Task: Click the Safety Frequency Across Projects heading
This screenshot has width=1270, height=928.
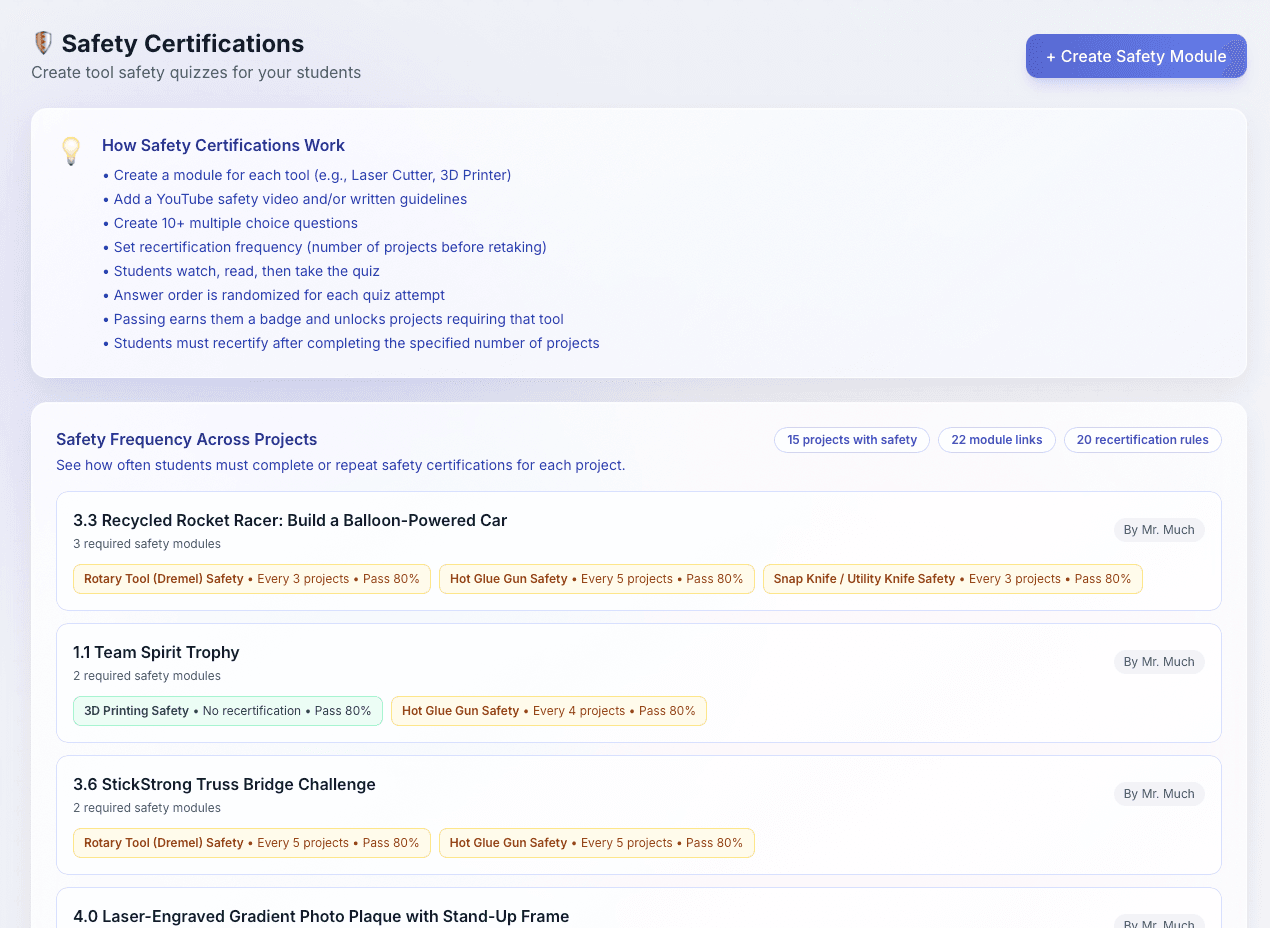Action: pos(186,439)
